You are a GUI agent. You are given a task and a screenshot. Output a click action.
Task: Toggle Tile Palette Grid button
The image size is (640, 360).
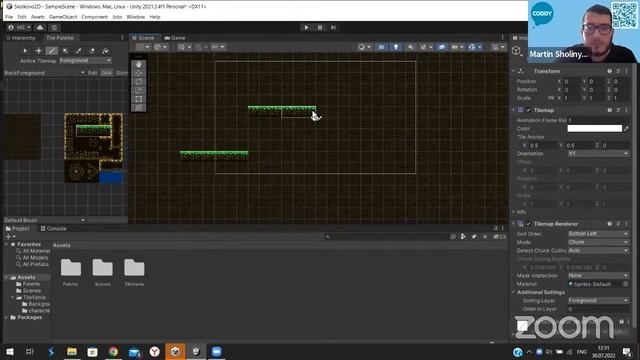[x=107, y=73]
